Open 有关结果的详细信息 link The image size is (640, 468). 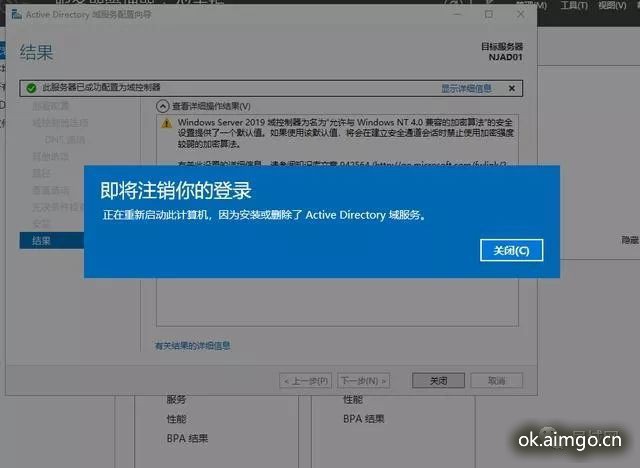(x=193, y=346)
